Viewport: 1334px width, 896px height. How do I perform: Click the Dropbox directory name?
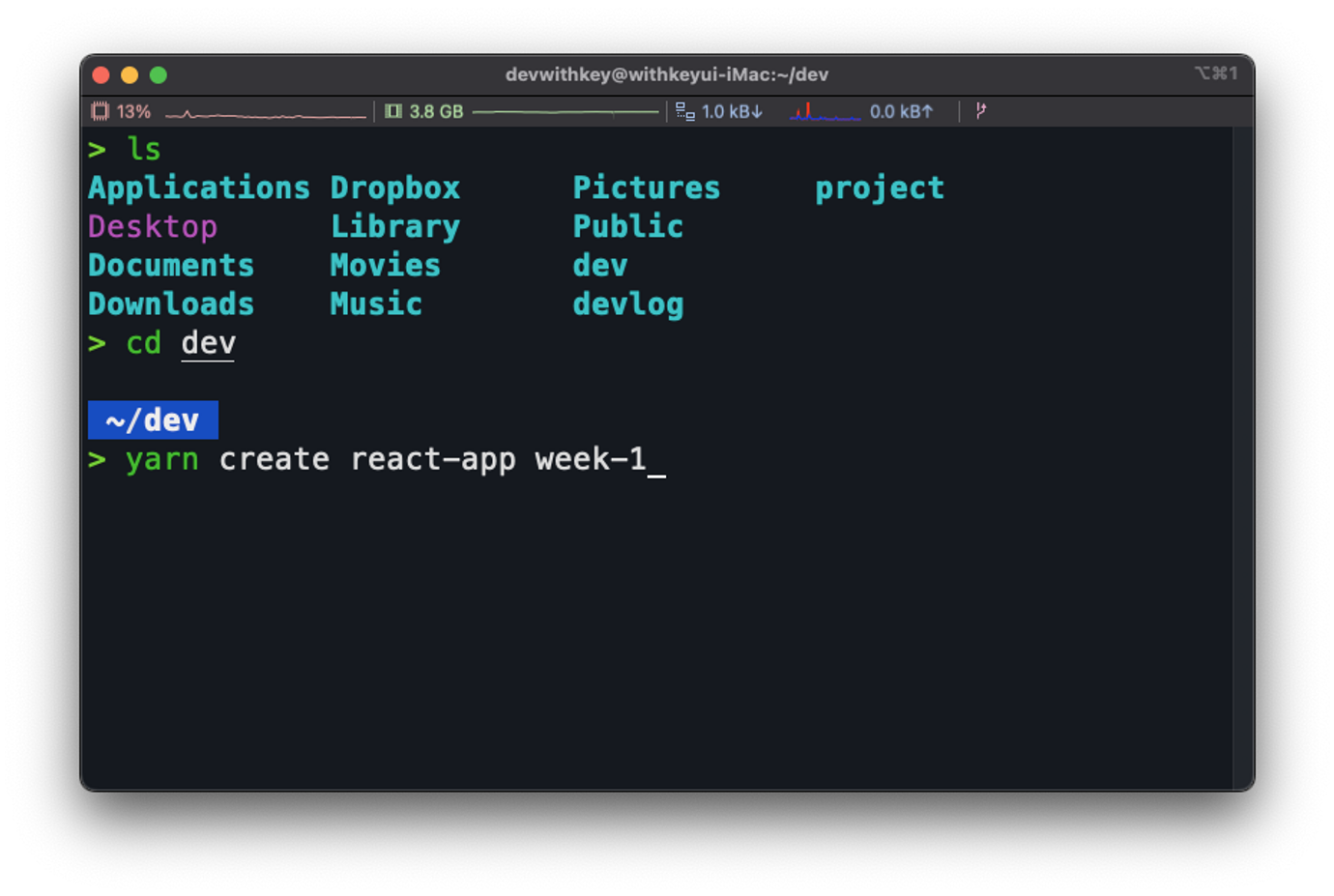click(394, 188)
